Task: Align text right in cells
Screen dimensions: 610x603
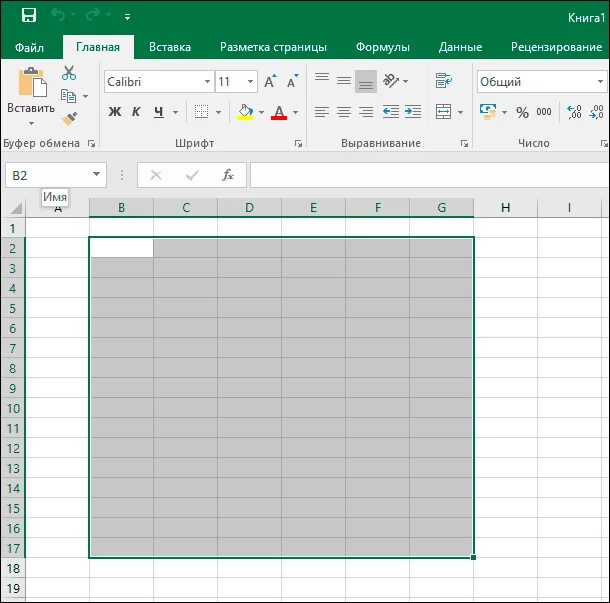Action: tap(366, 112)
